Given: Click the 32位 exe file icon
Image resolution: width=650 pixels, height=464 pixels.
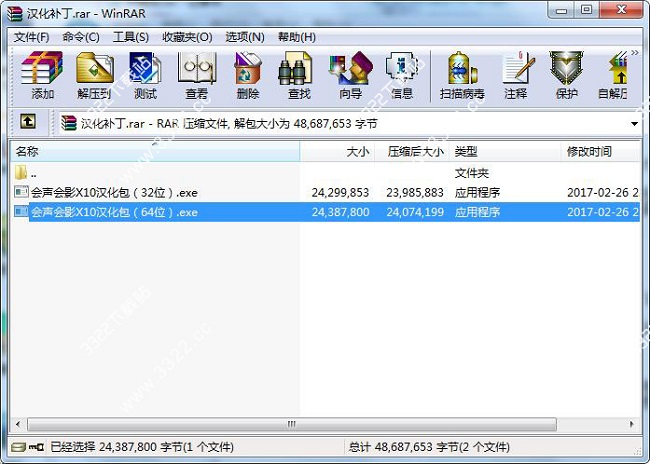Looking at the screenshot, I should coord(21,192).
